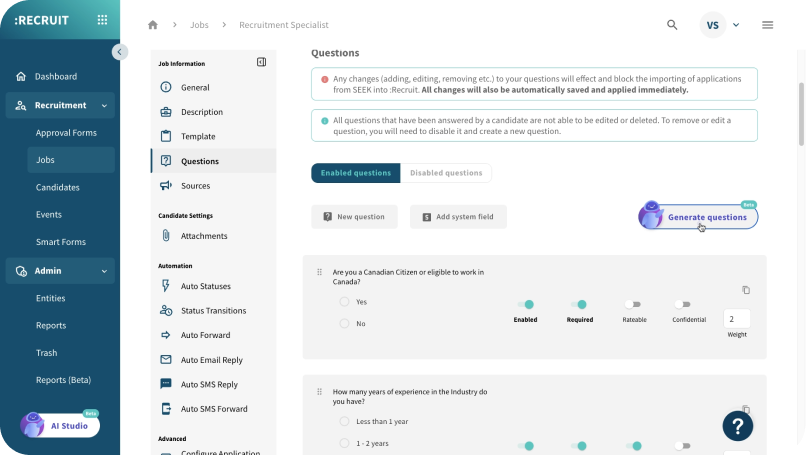This screenshot has height=455, width=806.
Task: Click the Template clipboard icon
Action: (x=166, y=136)
